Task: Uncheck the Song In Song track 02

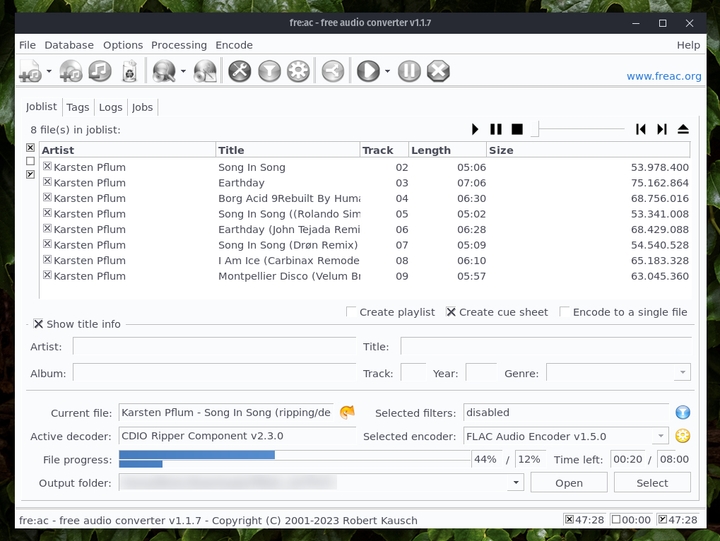Action: click(47, 166)
